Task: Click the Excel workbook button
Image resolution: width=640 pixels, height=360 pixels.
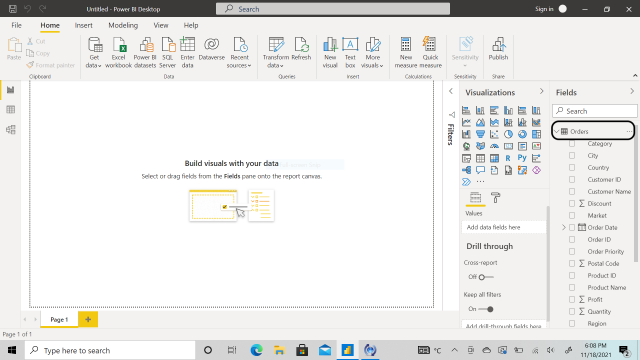Action: (x=118, y=53)
